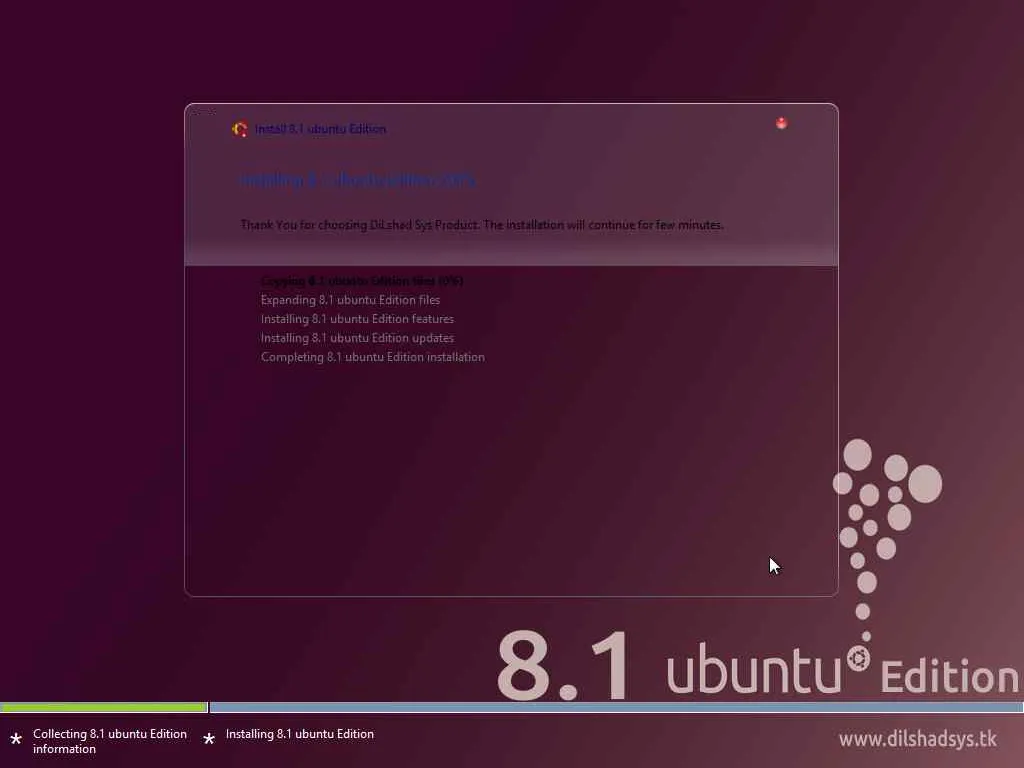Click the blue-gray progress bar segment
1024x768 pixels.
click(616, 707)
